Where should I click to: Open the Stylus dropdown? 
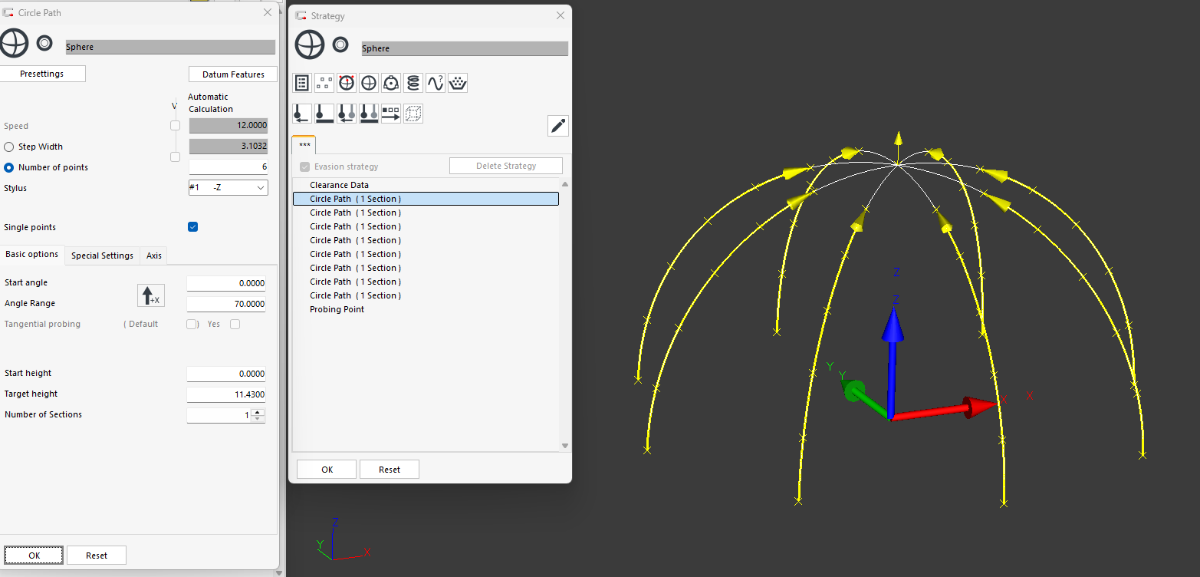[x=228, y=188]
